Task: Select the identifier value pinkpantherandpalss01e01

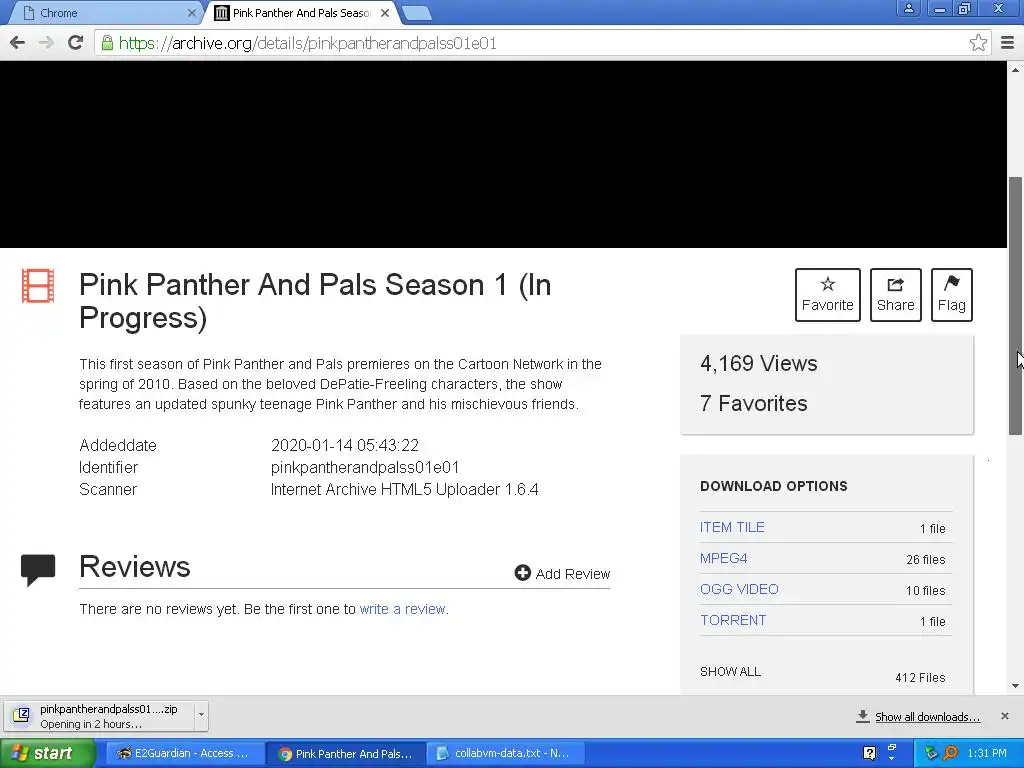Action: click(365, 468)
